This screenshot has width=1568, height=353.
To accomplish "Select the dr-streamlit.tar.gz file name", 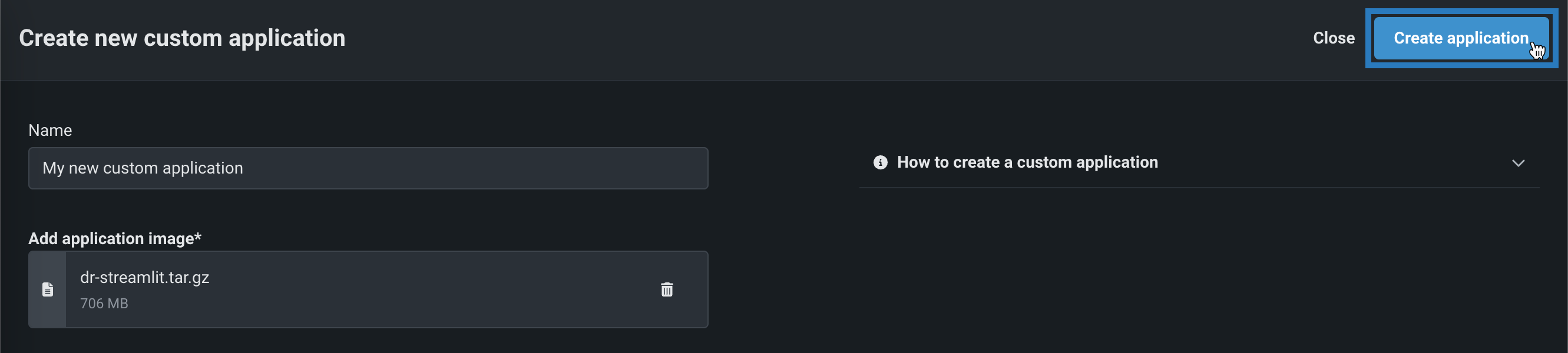I will coord(144,278).
